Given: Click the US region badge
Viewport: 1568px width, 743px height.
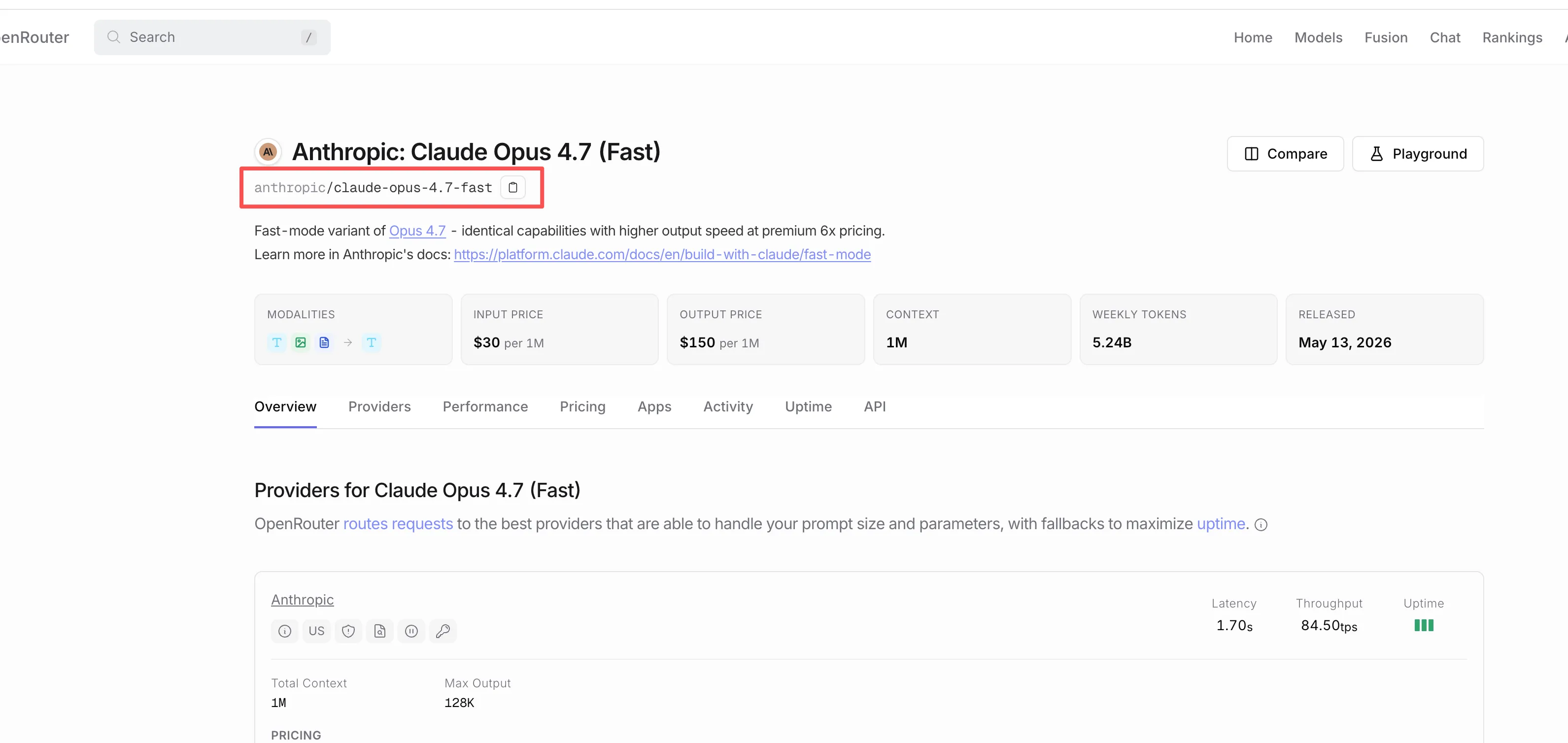Looking at the screenshot, I should coord(316,631).
